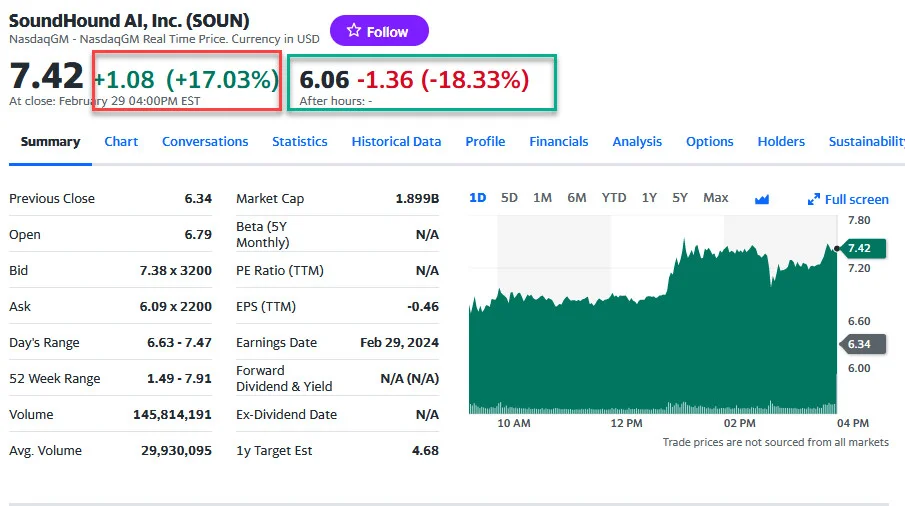905x506 pixels.
Task: Click the SoundHound AI, Inc. (SOUN) title
Action: (129, 21)
